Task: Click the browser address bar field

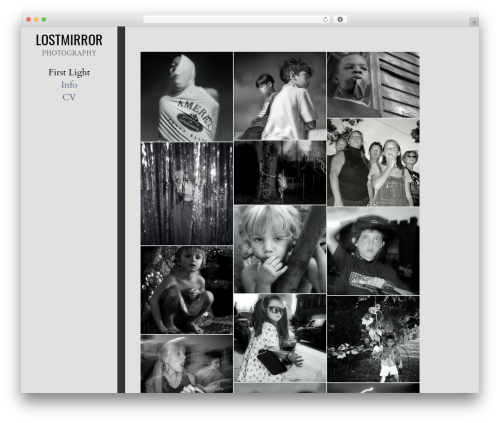Action: [x=237, y=20]
